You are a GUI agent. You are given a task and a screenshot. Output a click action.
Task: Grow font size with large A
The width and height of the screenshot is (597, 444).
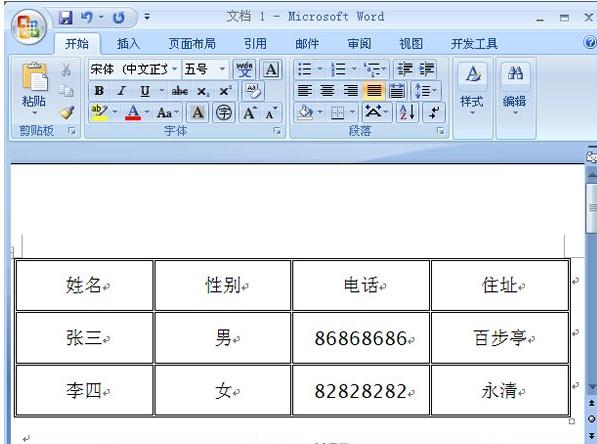250,113
